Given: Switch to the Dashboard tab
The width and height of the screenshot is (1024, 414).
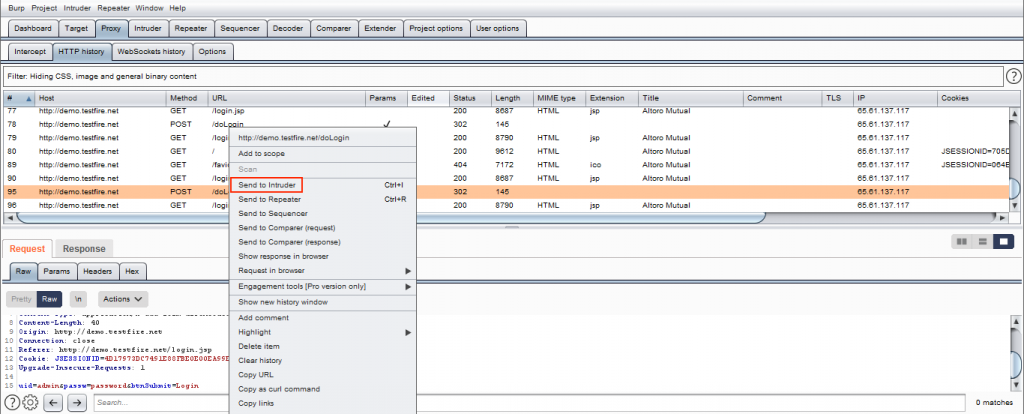Looking at the screenshot, I should [33, 28].
